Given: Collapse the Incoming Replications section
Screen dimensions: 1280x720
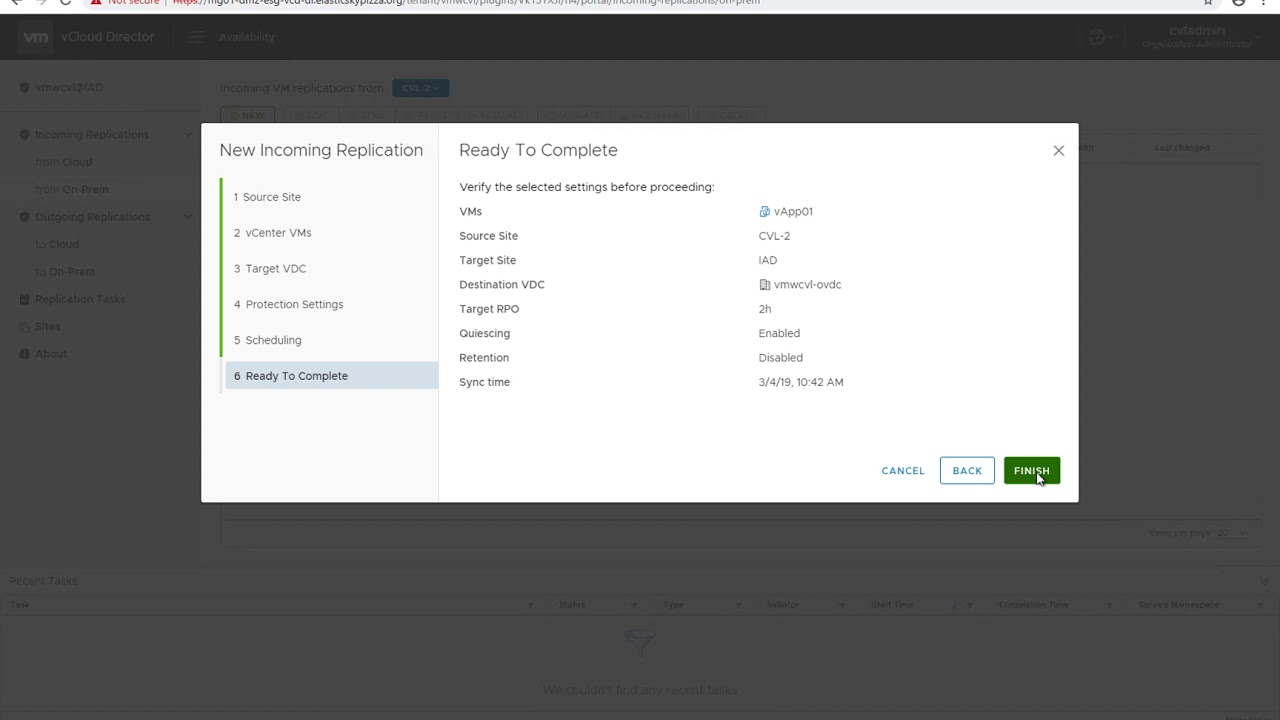Looking at the screenshot, I should coord(187,135).
